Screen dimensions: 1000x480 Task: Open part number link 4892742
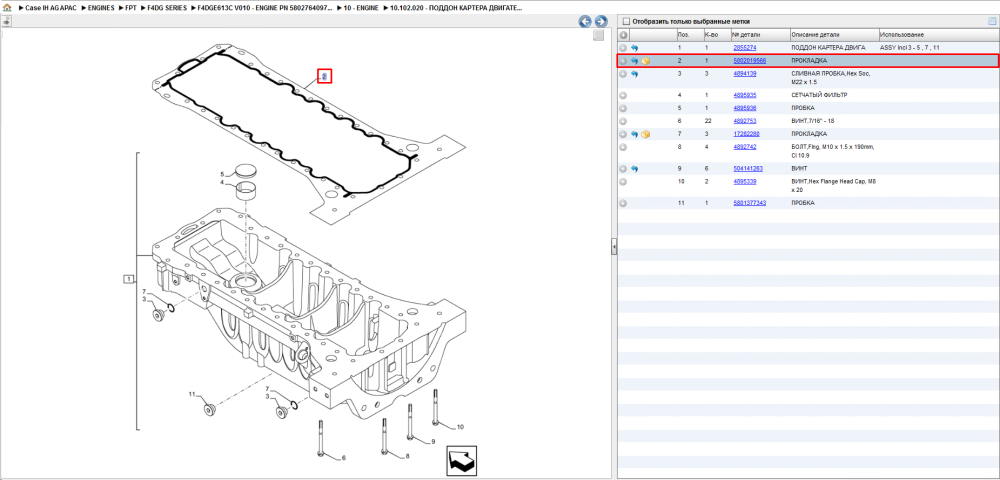pyautogui.click(x=745, y=147)
